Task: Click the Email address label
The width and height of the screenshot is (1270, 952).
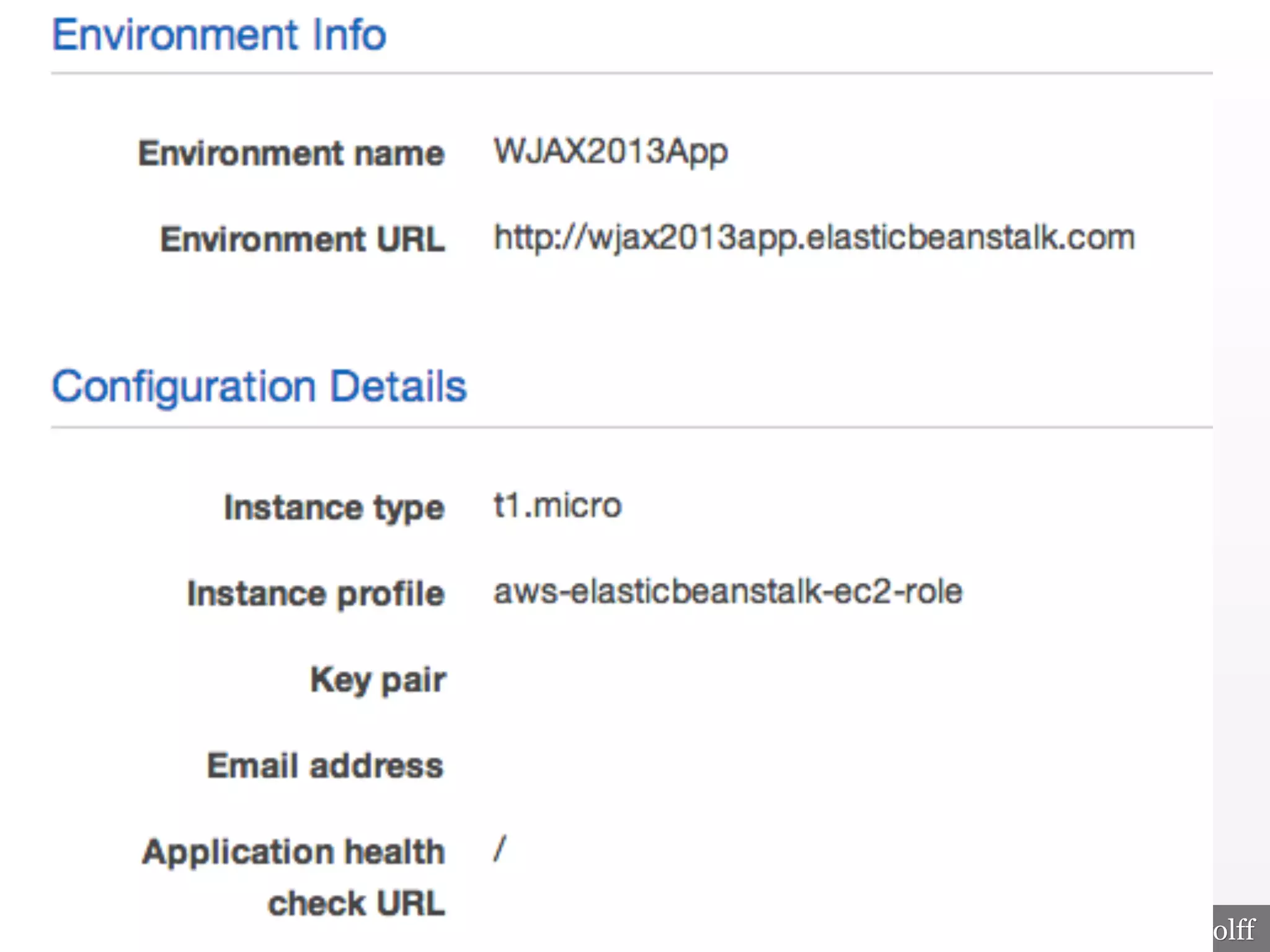Action: [325, 766]
